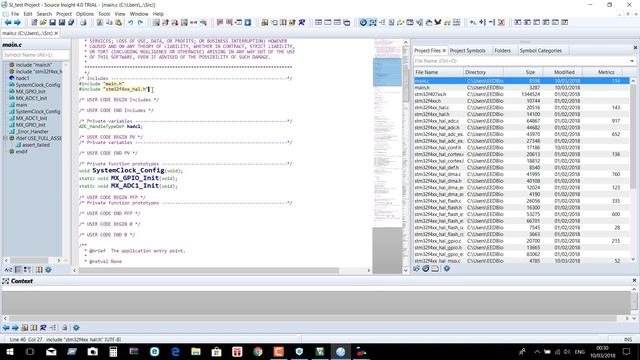Open the View menu
Screen dimensions: 640x360
click(x=120, y=14)
